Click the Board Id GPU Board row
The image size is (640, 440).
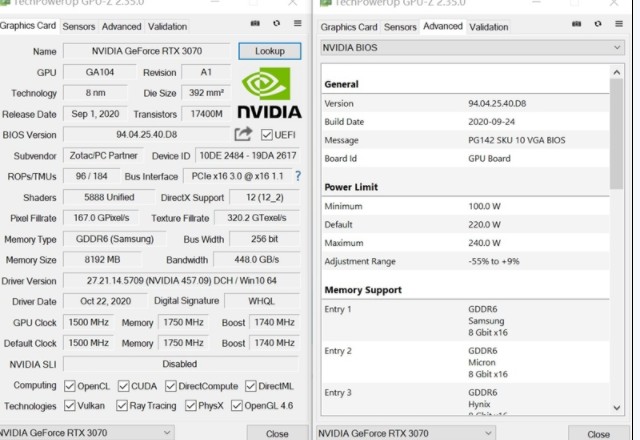click(x=466, y=158)
